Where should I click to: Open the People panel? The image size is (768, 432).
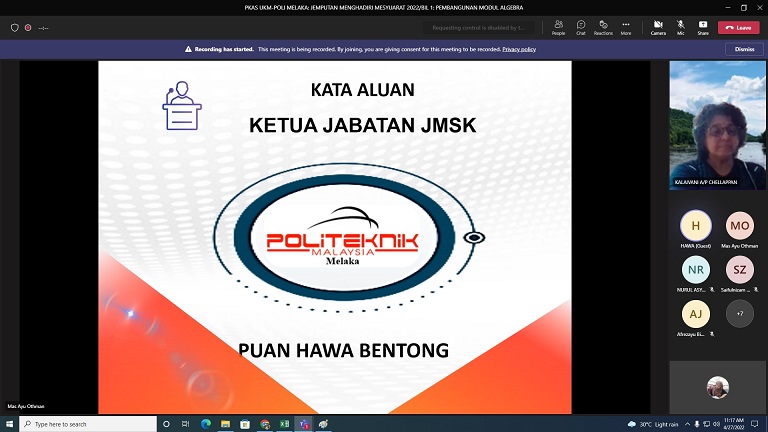click(558, 27)
